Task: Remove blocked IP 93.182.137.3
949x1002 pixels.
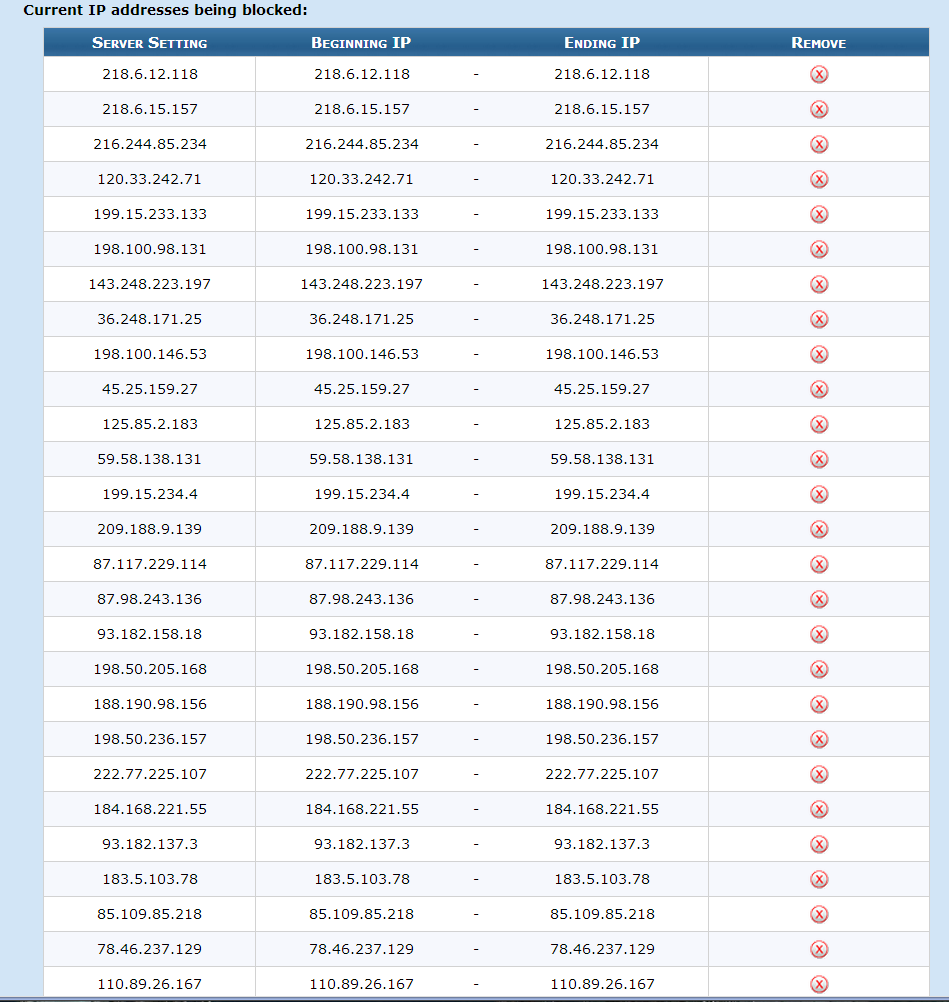Action: pyautogui.click(x=819, y=844)
